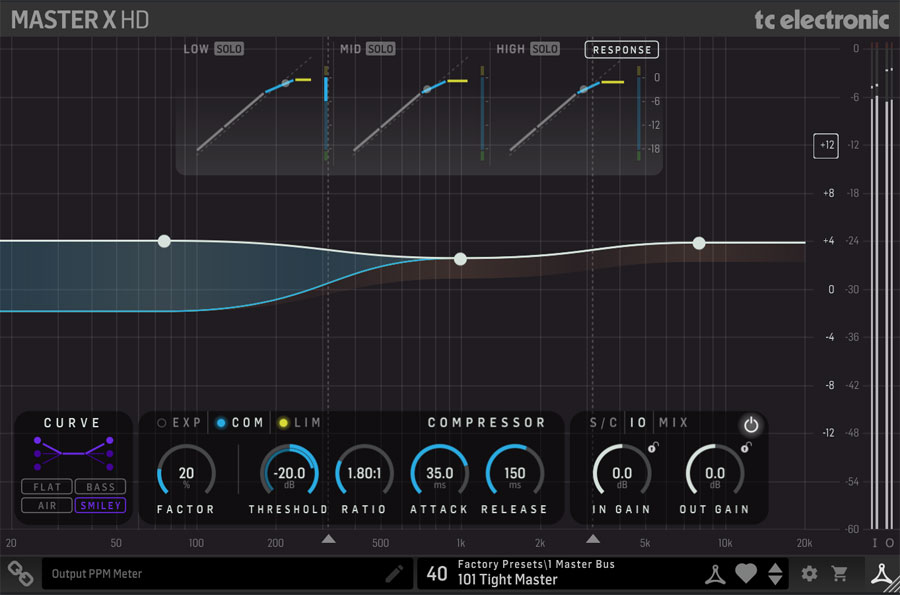The width and height of the screenshot is (900, 595).
Task: Click the Factory Presets\1 Master Bus path
Action: [536, 564]
